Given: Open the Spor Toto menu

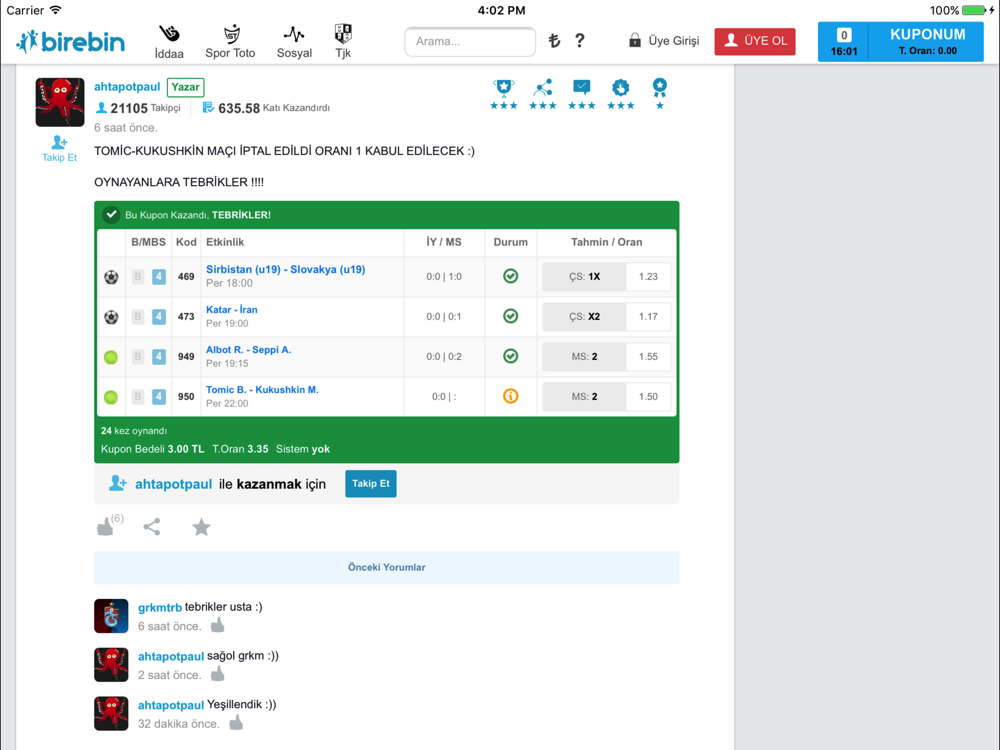Looking at the screenshot, I should click(230, 41).
